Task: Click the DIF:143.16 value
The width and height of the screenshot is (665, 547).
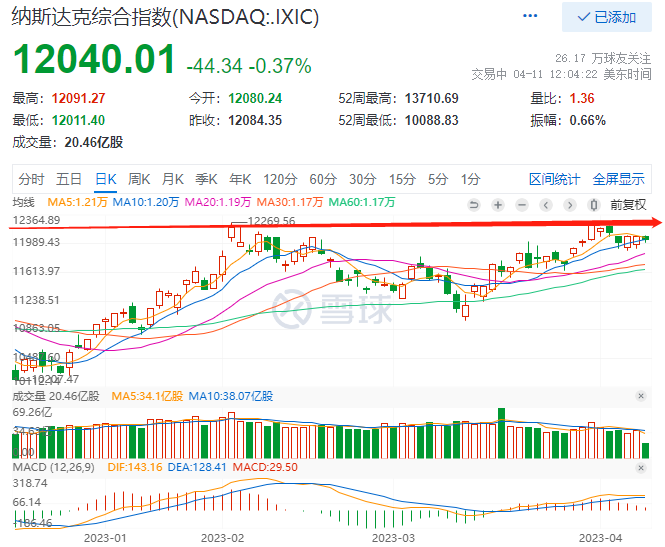Action: click(135, 467)
